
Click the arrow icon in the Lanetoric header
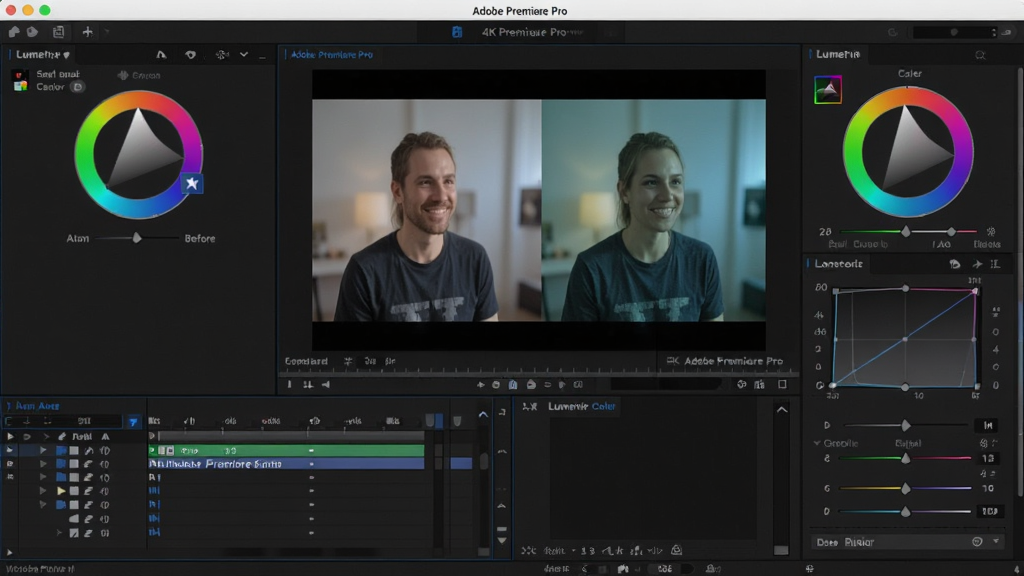(x=977, y=264)
